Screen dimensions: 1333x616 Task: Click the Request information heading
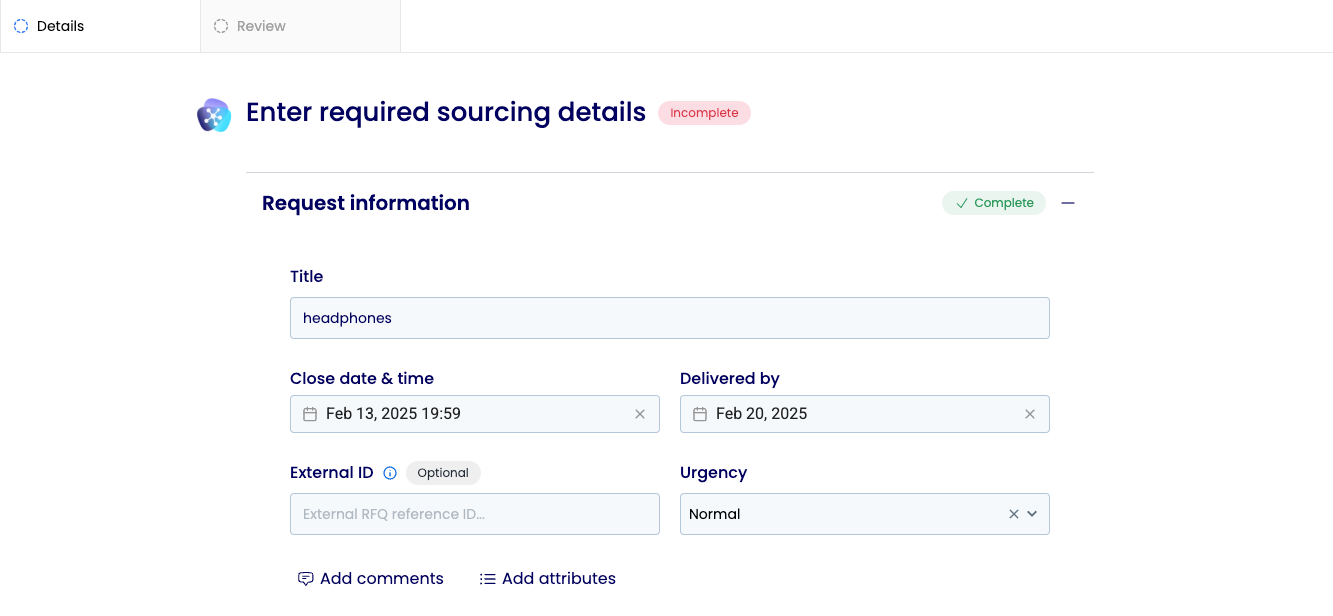coord(366,203)
